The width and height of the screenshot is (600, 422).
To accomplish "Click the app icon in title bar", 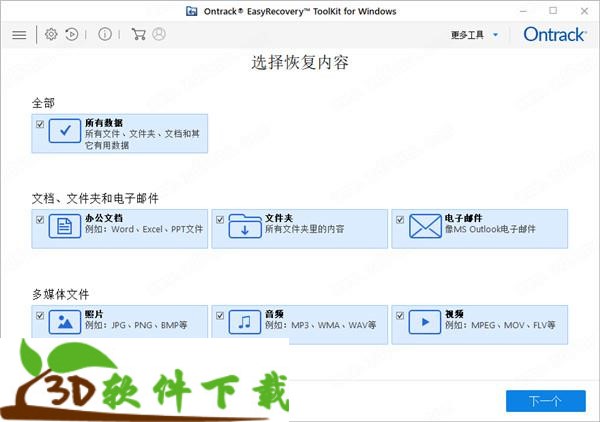I will pos(191,11).
